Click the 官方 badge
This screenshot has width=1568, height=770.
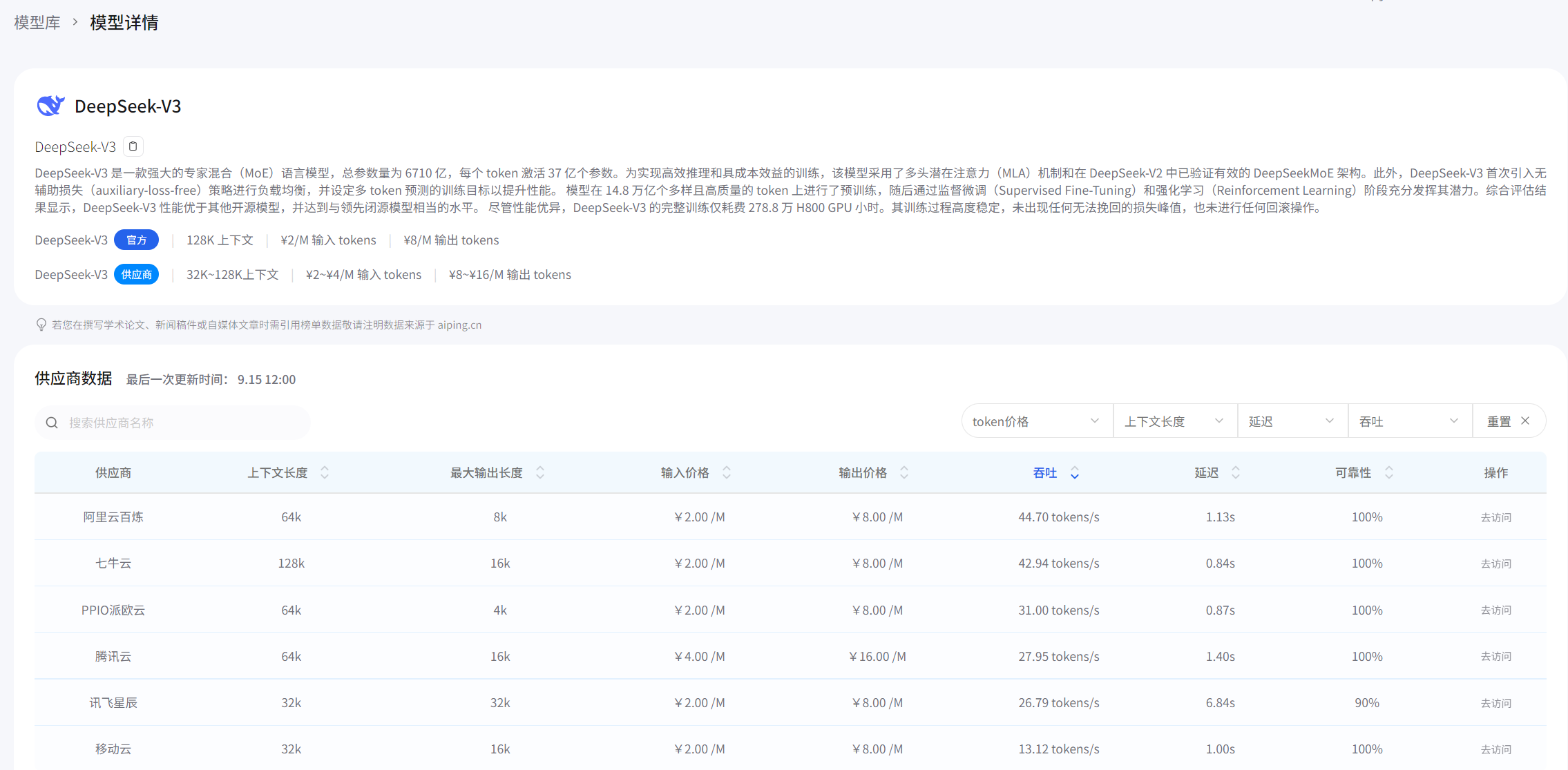pyautogui.click(x=137, y=240)
